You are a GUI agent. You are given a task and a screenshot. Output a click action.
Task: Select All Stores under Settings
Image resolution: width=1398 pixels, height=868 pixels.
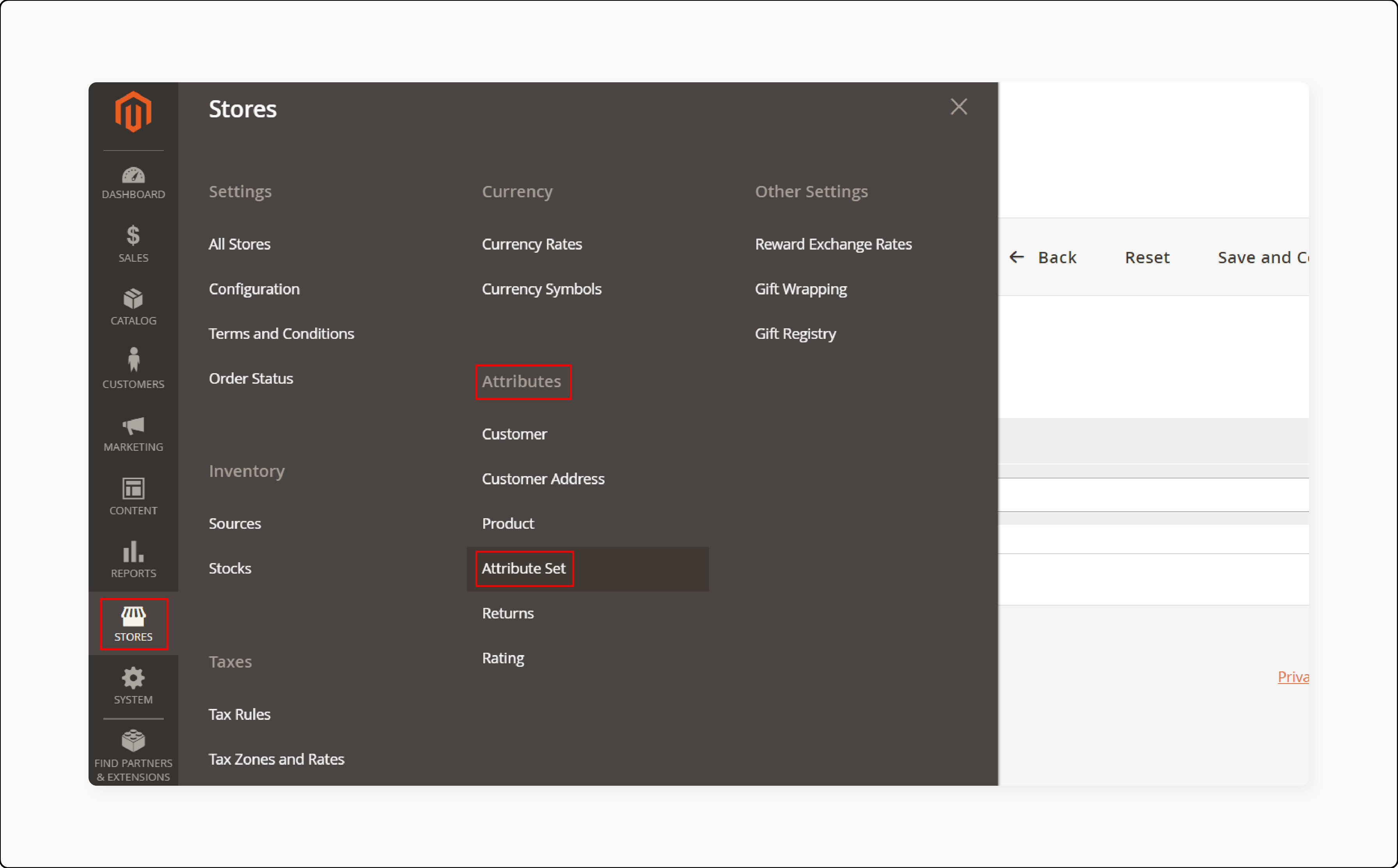240,243
